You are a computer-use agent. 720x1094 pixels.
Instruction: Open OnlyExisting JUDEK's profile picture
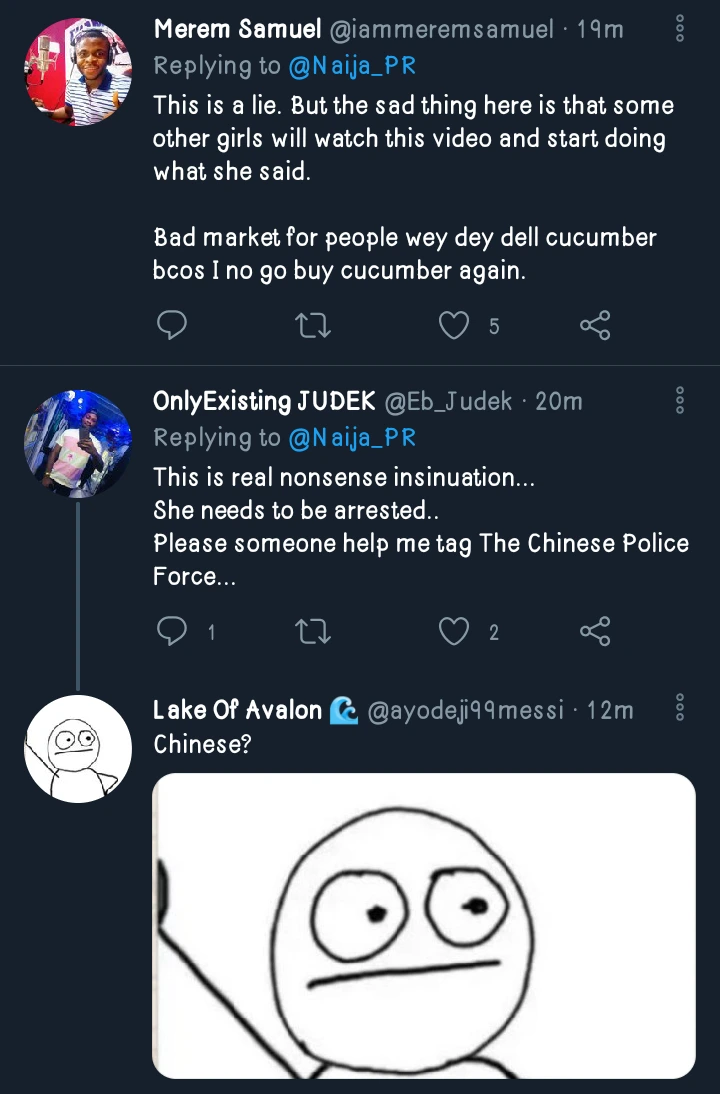[77, 443]
